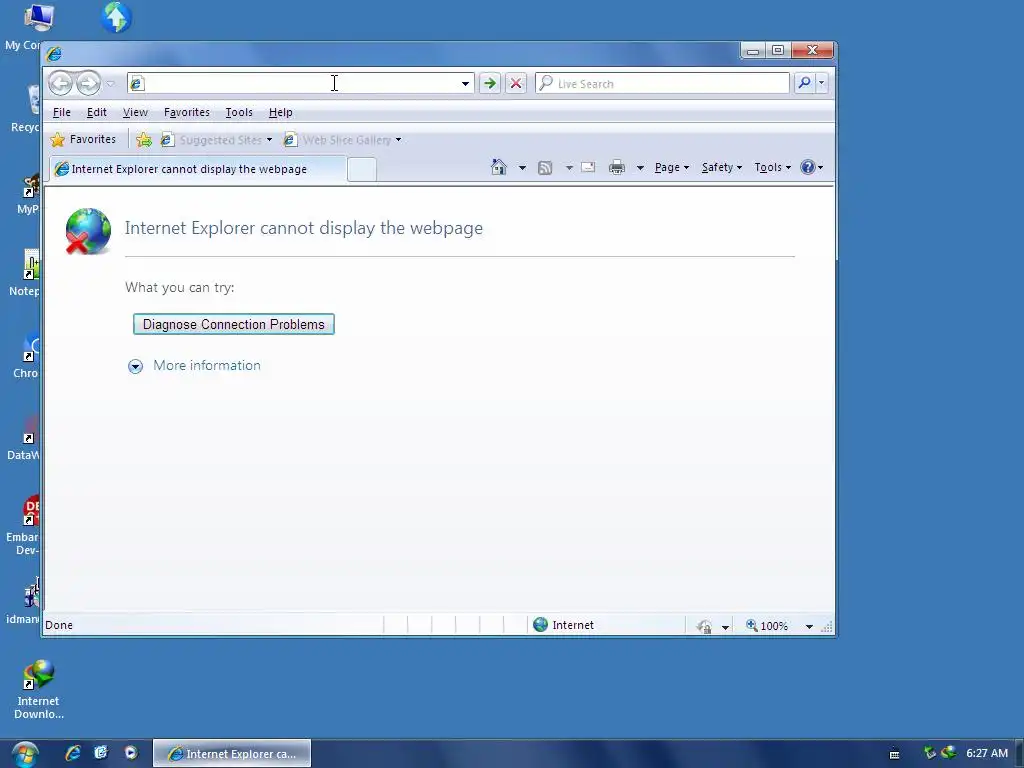Expand the More information section
This screenshot has width=1024, height=768.
click(x=194, y=366)
